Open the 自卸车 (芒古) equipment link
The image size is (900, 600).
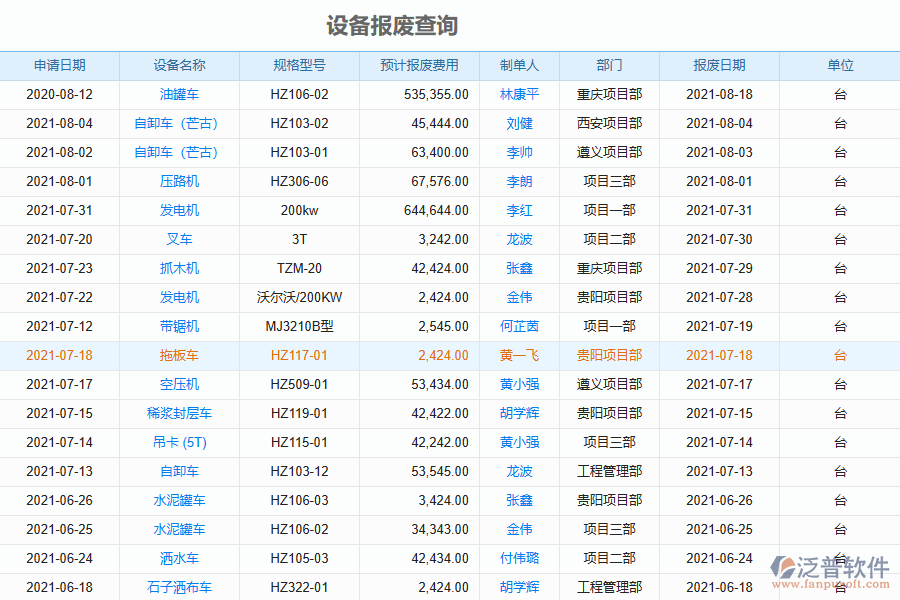point(177,123)
